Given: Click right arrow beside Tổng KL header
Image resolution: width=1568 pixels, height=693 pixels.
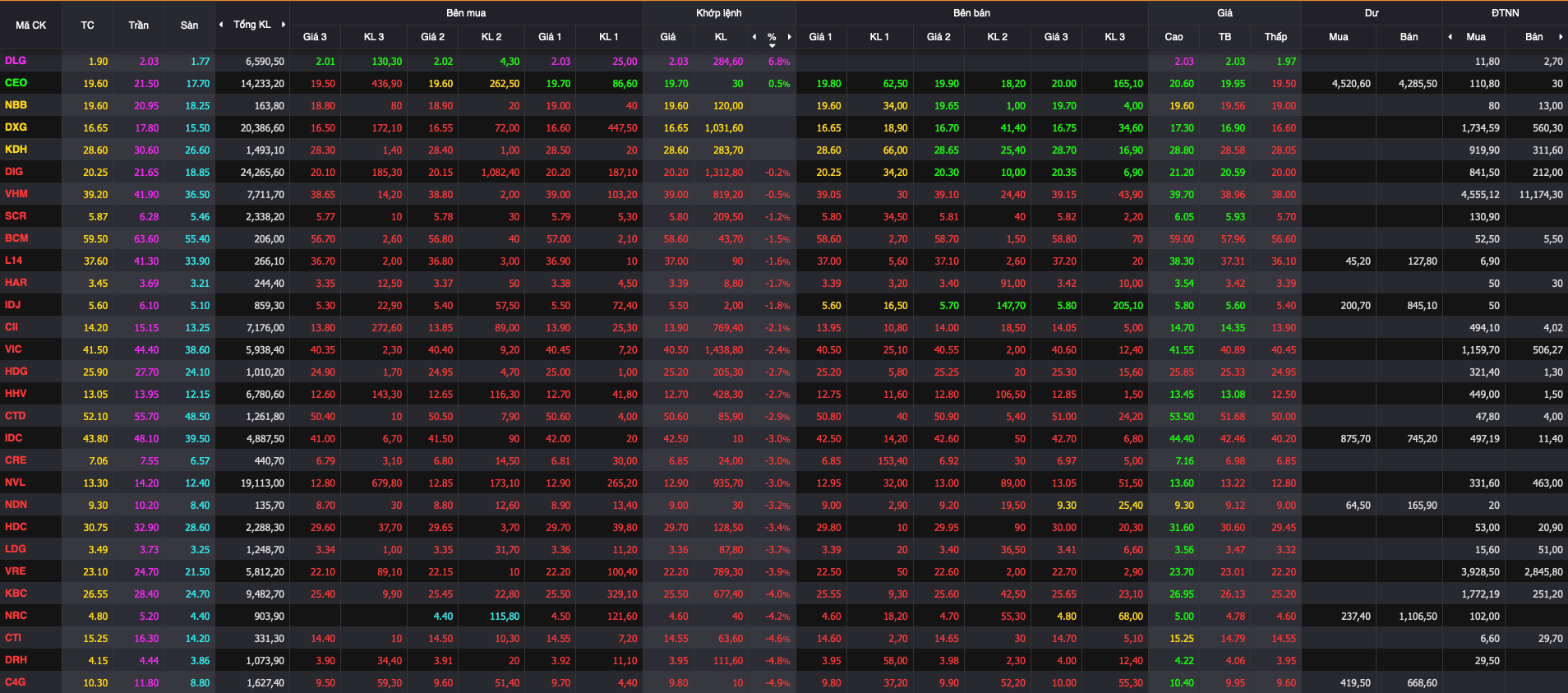Looking at the screenshot, I should pos(284,25).
